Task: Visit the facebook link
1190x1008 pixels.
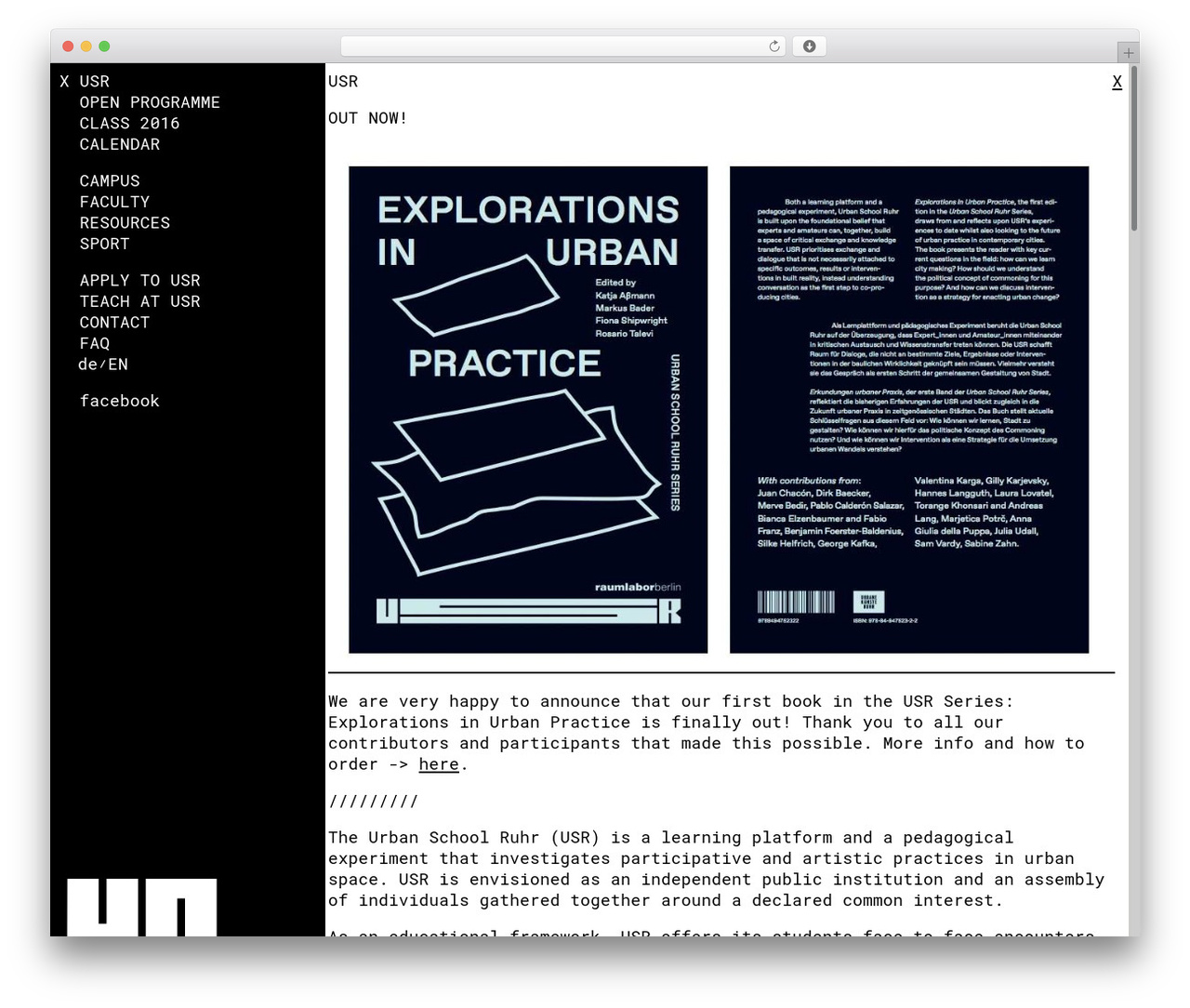Action: 120,401
